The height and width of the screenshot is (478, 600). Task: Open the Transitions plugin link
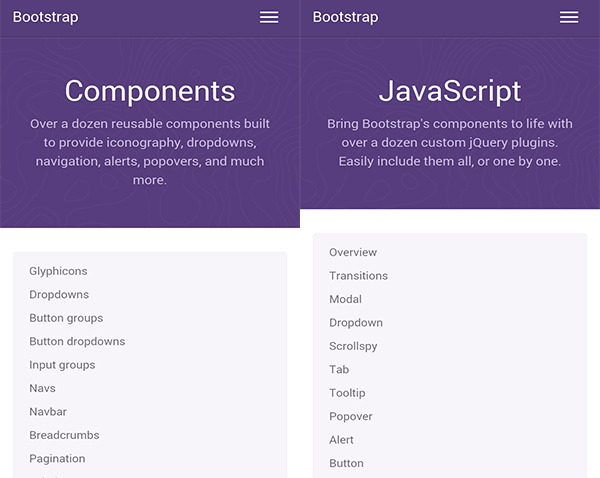click(x=358, y=276)
